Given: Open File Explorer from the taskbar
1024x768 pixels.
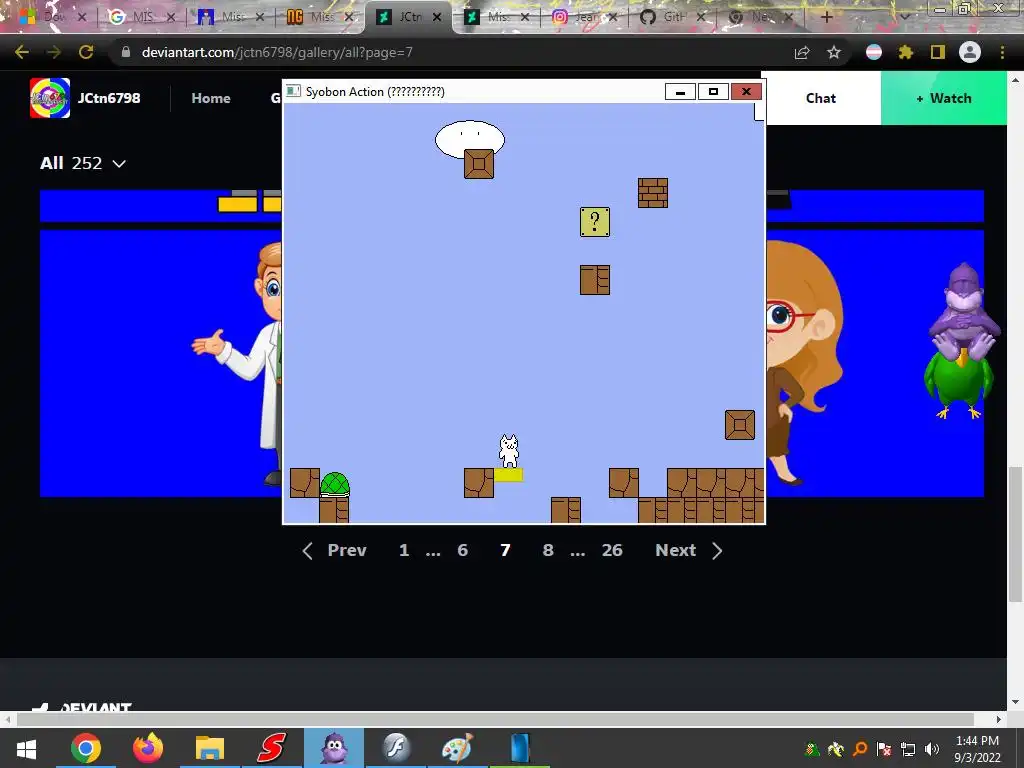Looking at the screenshot, I should tap(210, 748).
